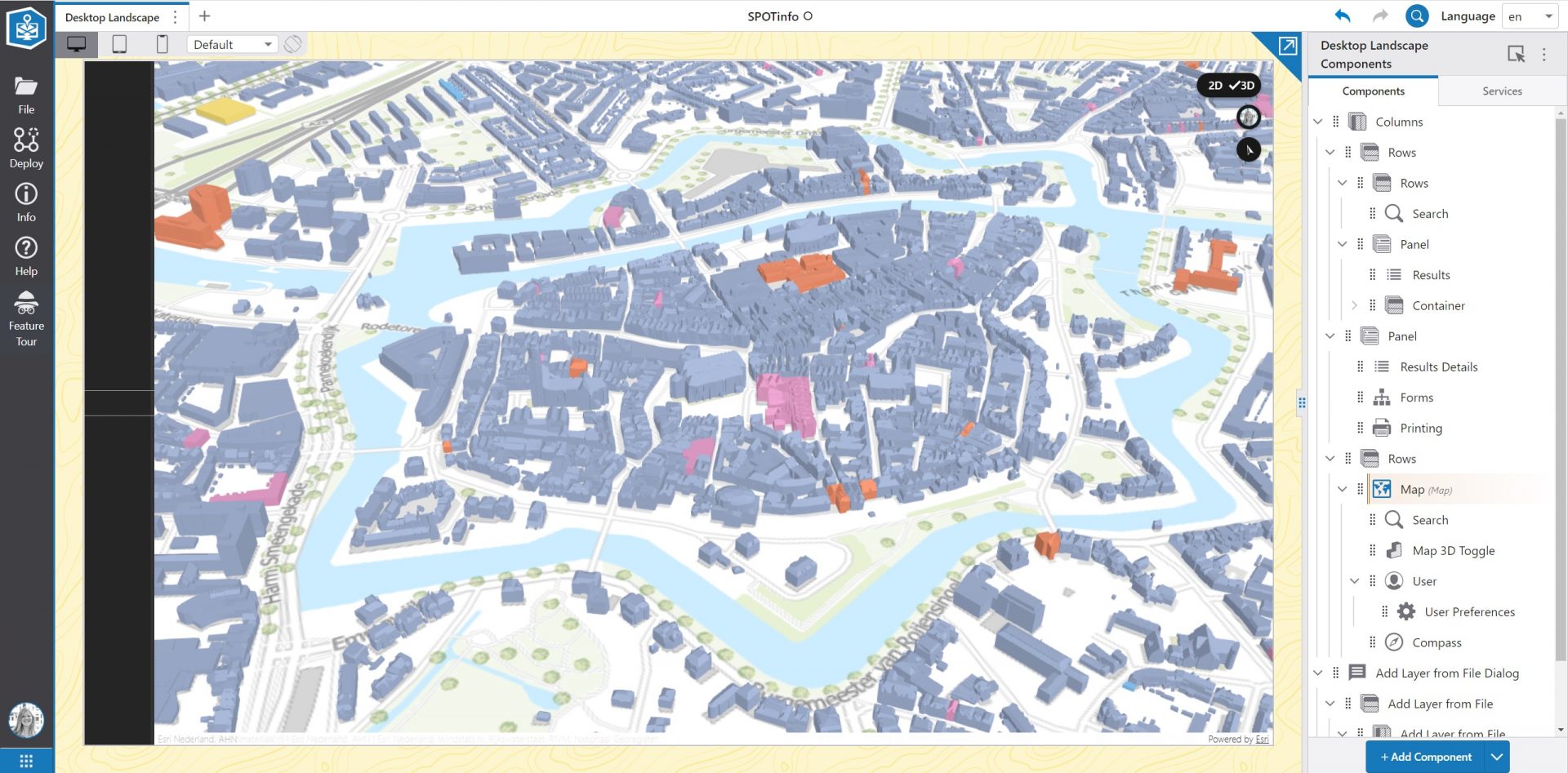
Task: Expand the Container tree node
Action: tap(1354, 305)
